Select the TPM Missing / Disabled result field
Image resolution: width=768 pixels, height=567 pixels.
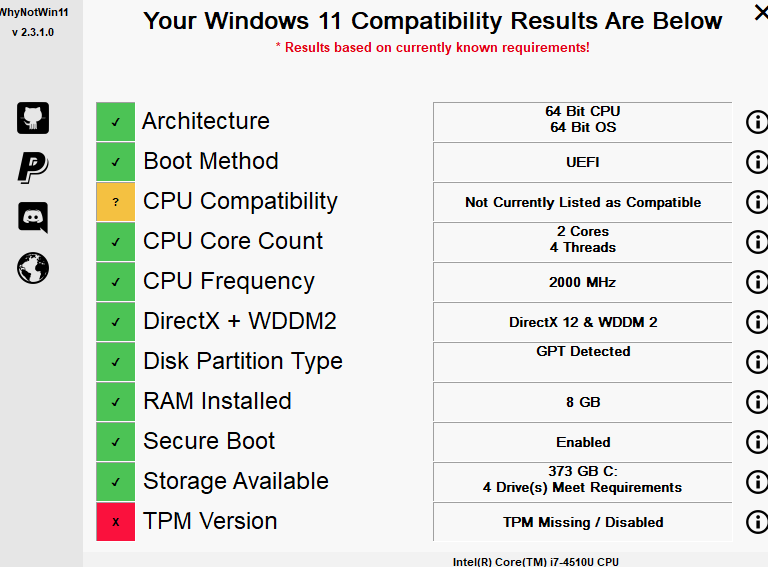point(583,522)
